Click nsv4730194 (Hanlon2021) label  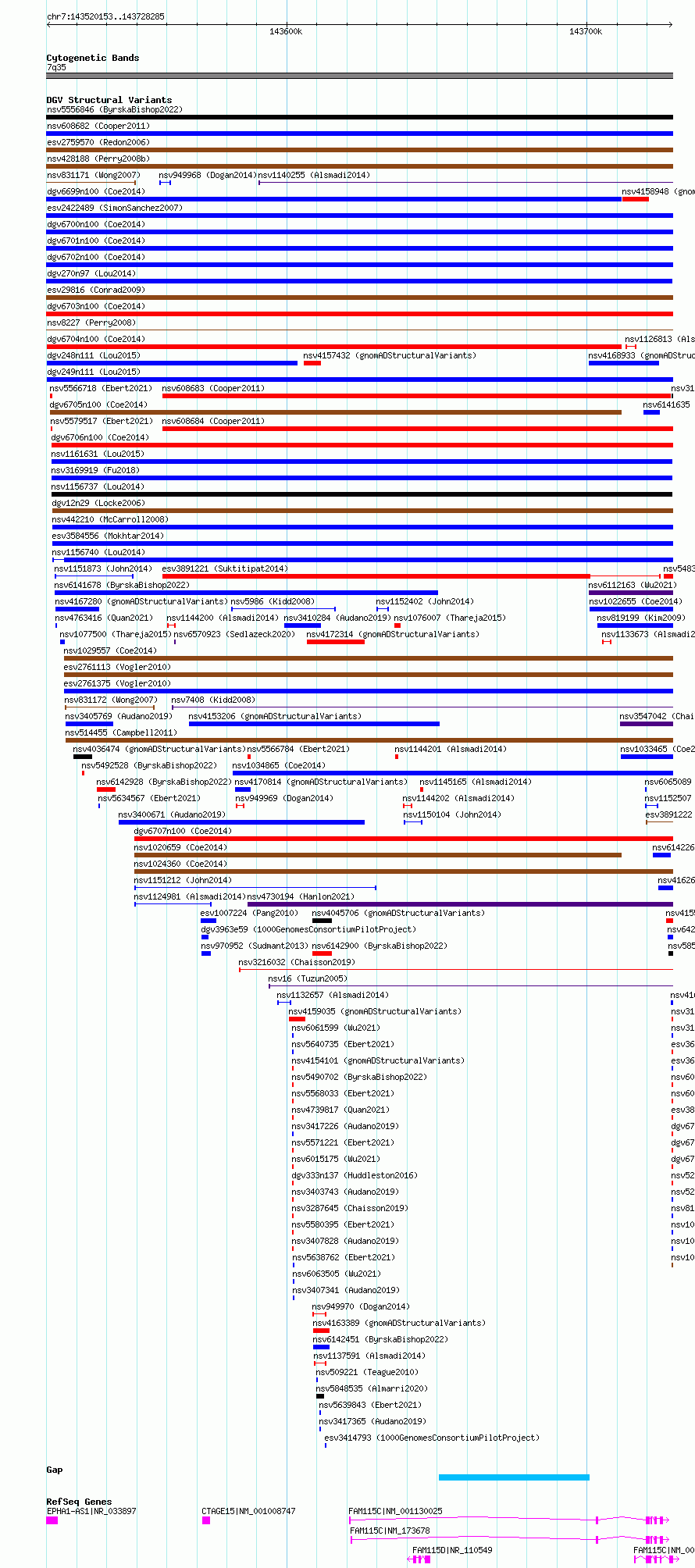click(x=301, y=896)
